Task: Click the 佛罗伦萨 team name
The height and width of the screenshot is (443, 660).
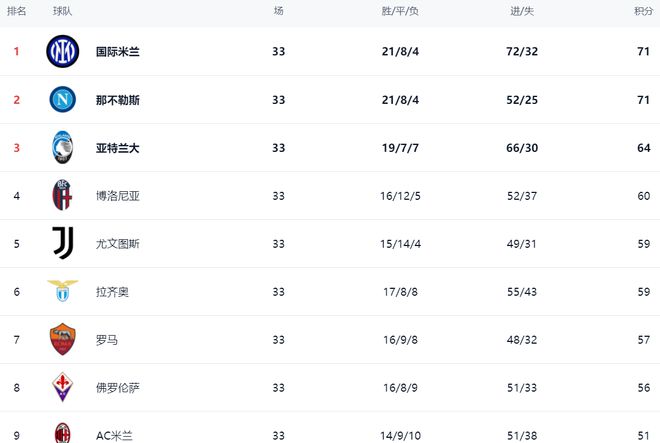Action: point(117,388)
